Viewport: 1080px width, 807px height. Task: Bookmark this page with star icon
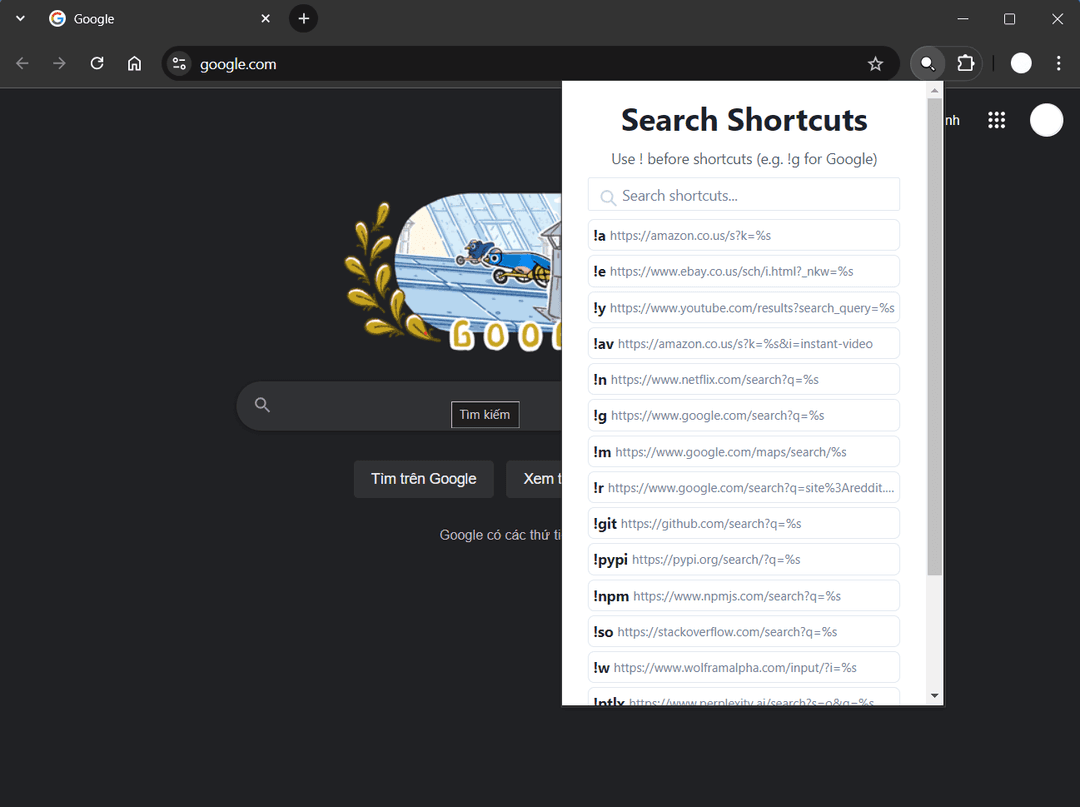(x=875, y=64)
